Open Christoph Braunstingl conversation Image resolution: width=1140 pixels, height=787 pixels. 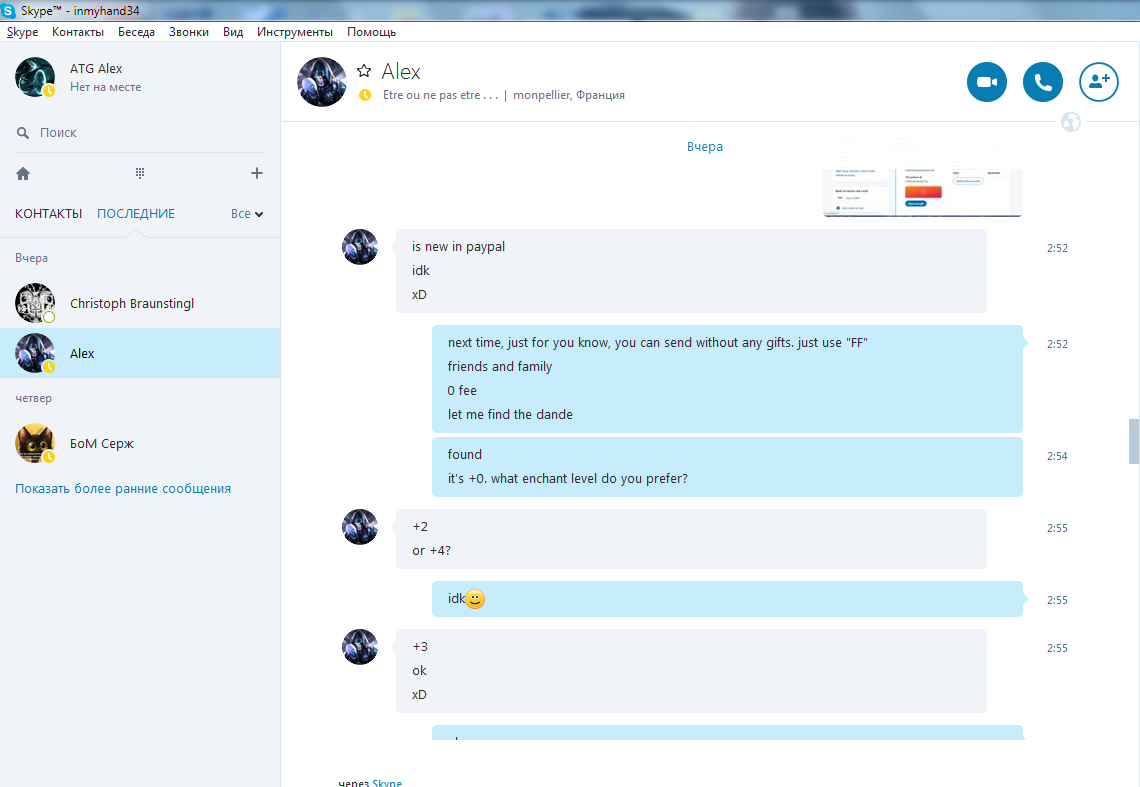point(140,303)
